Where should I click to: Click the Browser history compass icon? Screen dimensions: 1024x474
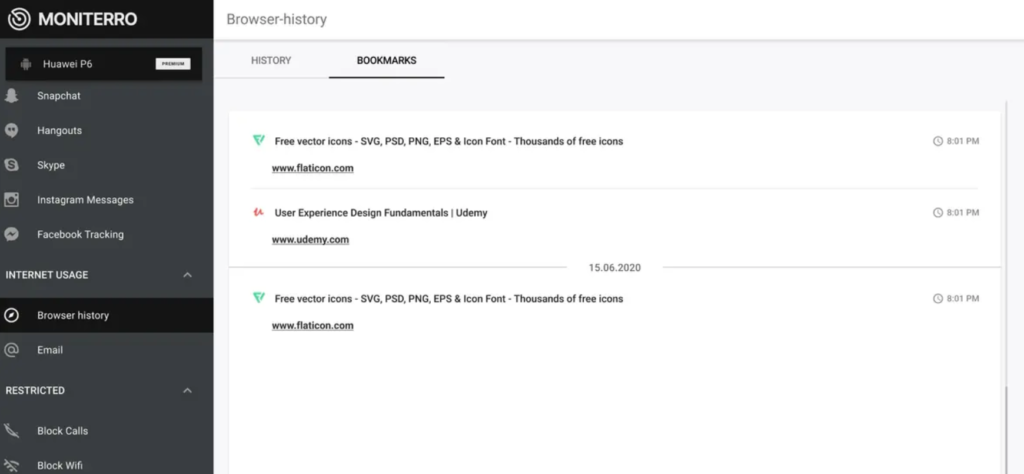tap(11, 315)
